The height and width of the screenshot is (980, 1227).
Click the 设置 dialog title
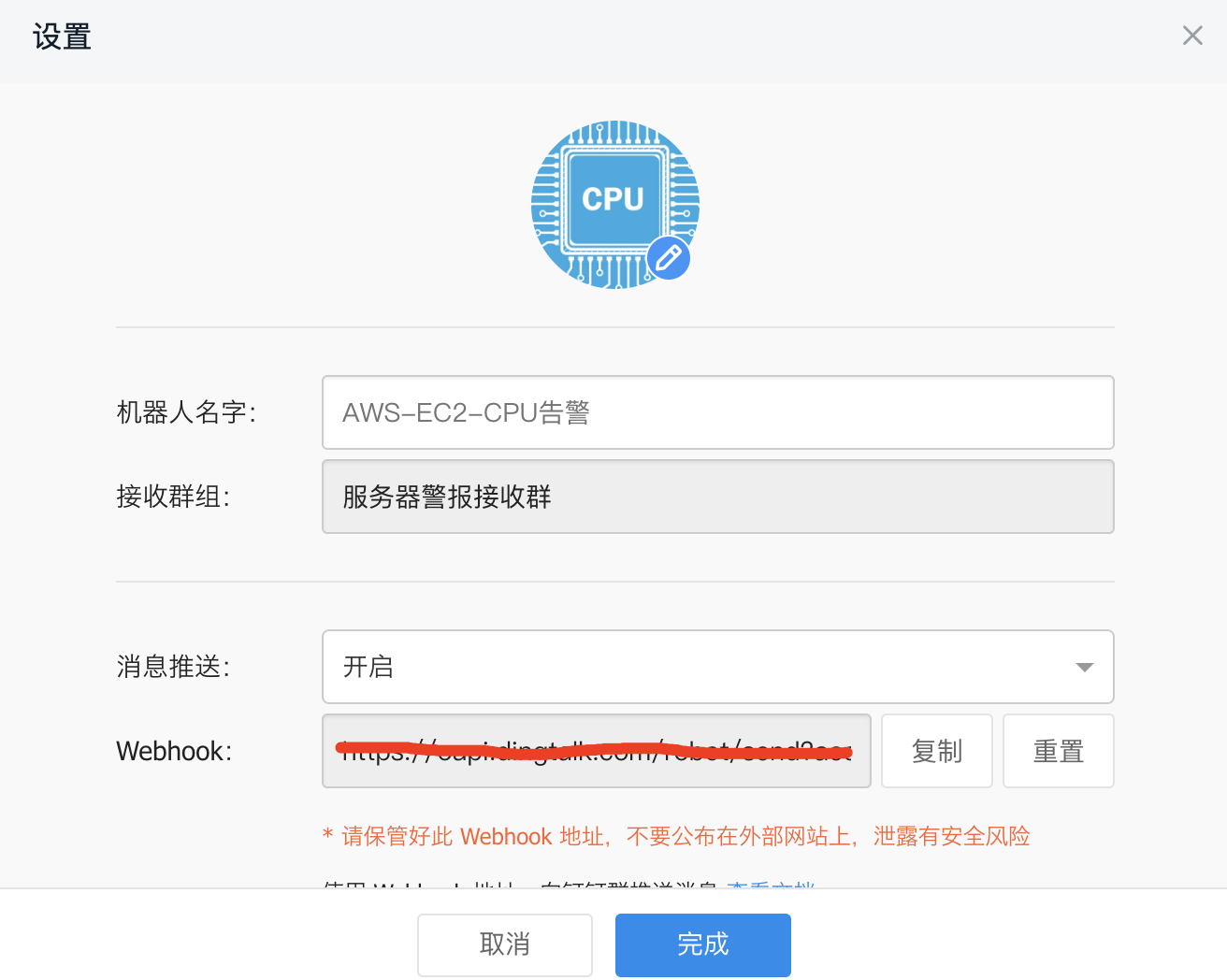coord(62,36)
